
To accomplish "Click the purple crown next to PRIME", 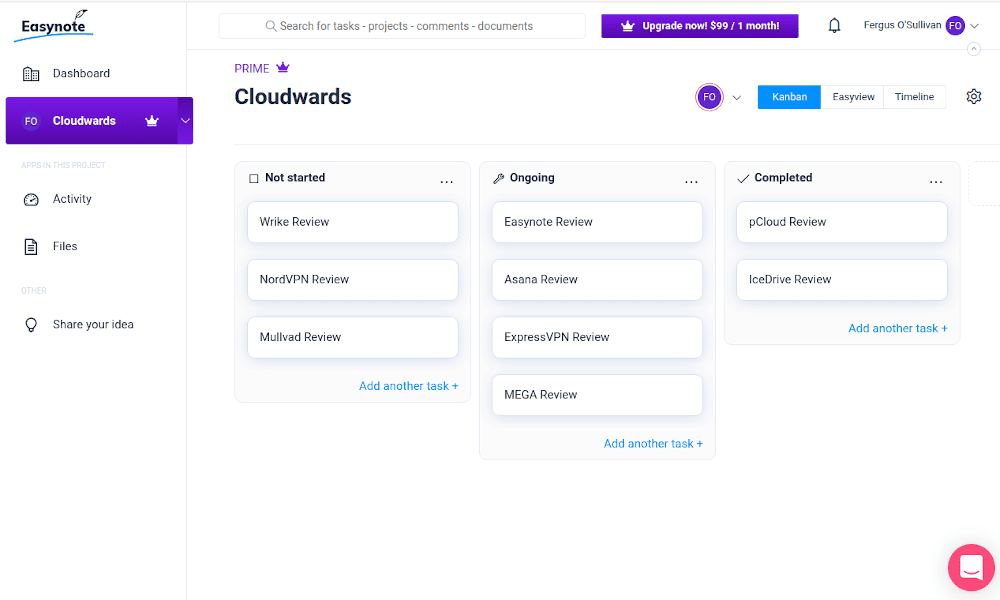I will (283, 68).
